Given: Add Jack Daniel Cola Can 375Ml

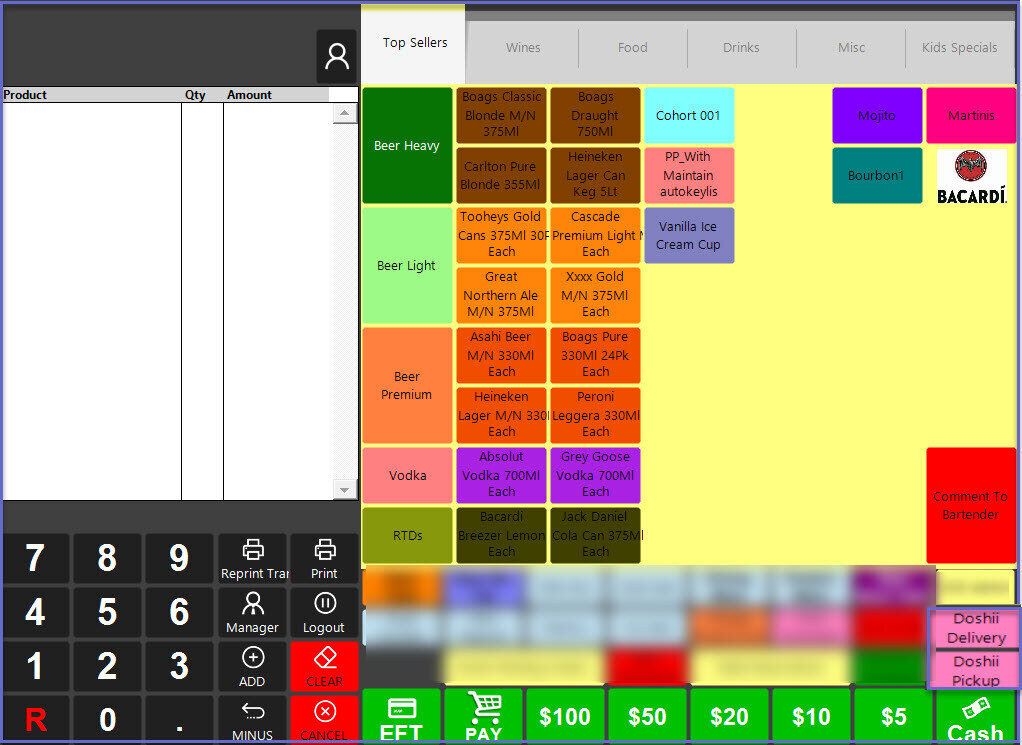Looking at the screenshot, I should coord(595,534).
